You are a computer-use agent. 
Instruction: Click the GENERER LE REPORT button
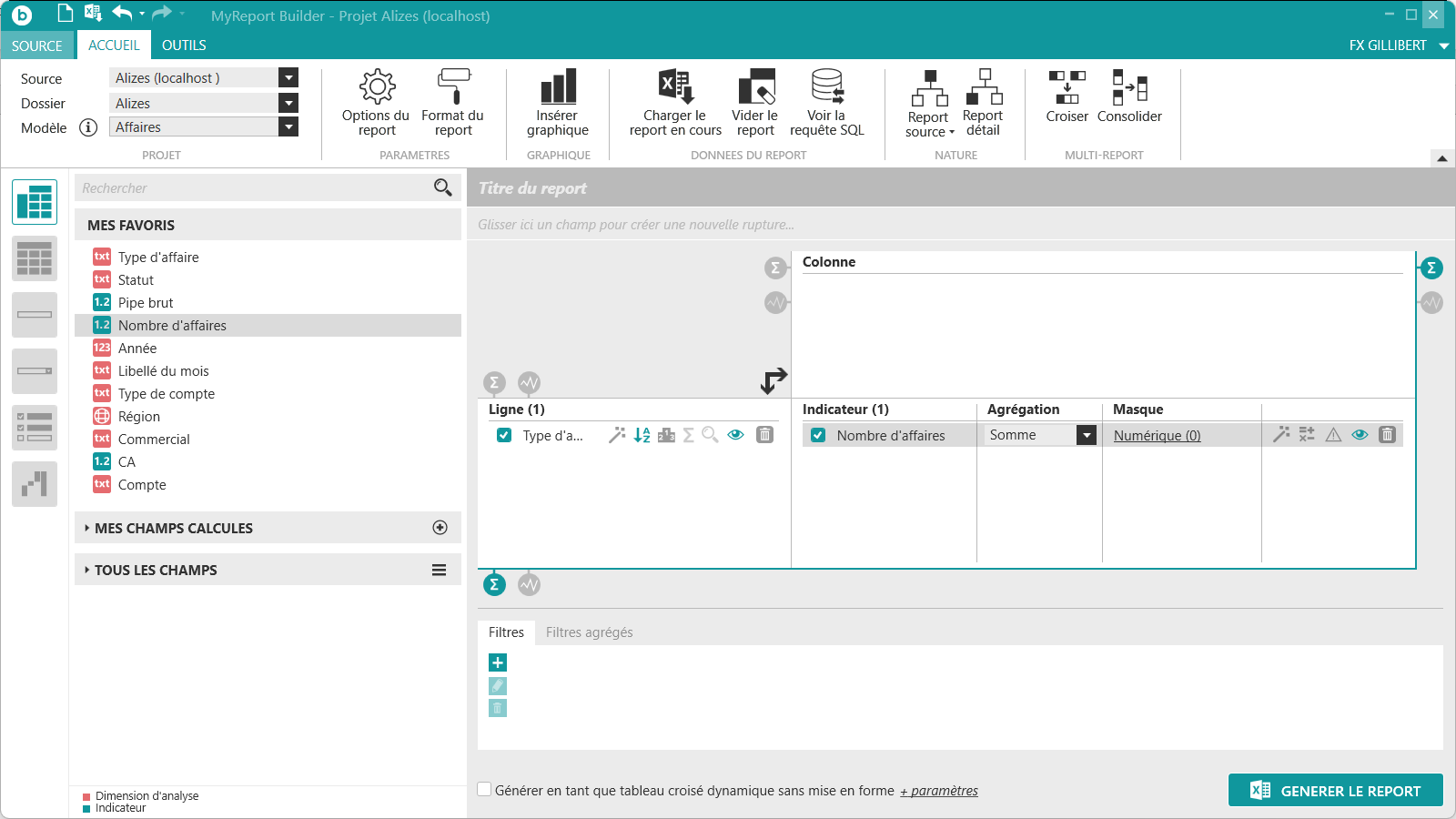click(1335, 791)
